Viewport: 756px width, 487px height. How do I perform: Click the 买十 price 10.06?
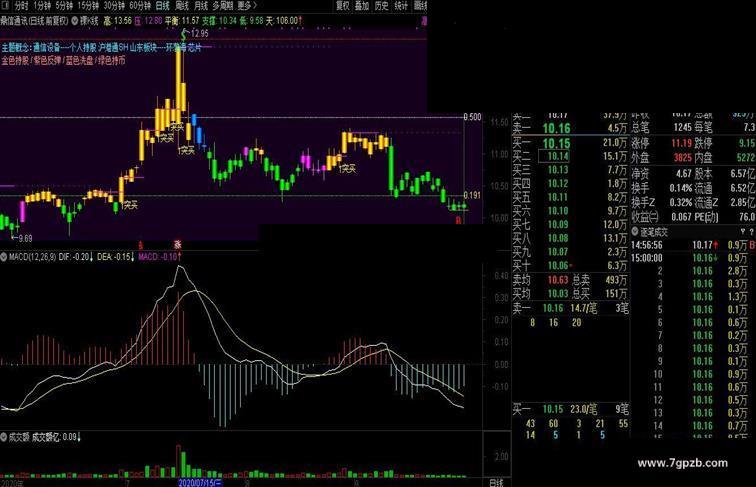(558, 265)
